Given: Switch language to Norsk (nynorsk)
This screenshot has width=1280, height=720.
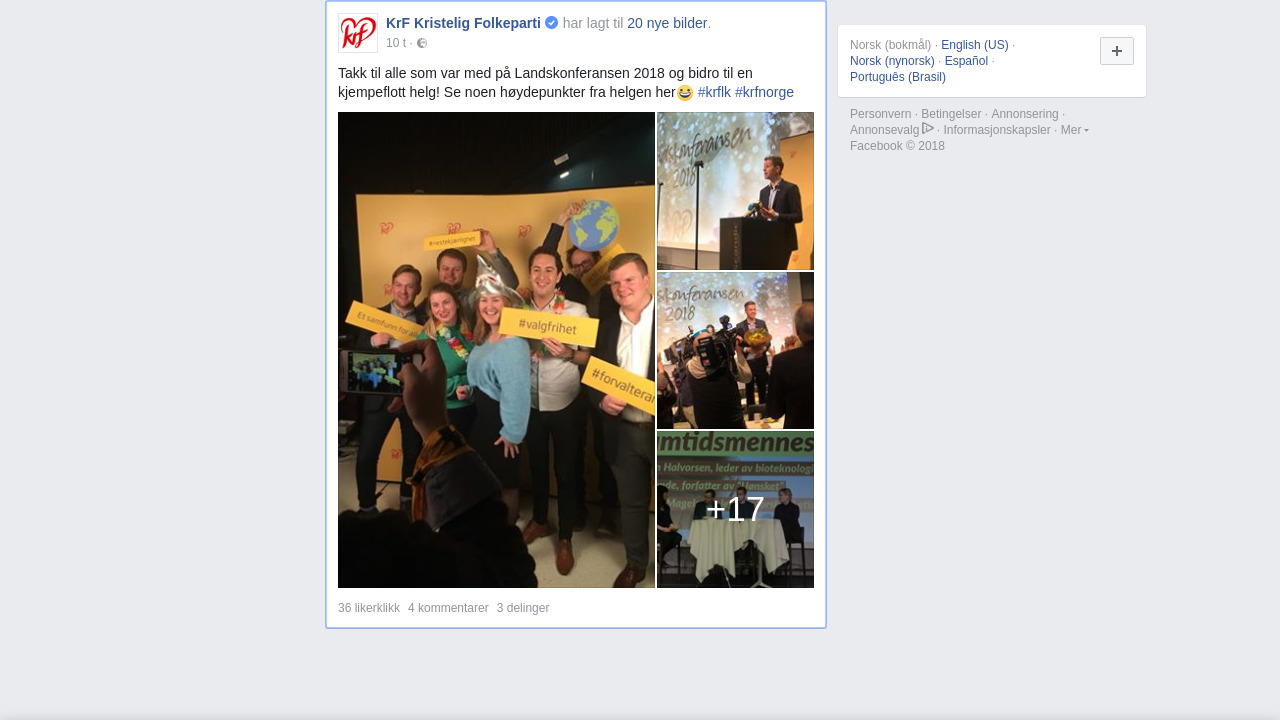Looking at the screenshot, I should pos(892,61).
